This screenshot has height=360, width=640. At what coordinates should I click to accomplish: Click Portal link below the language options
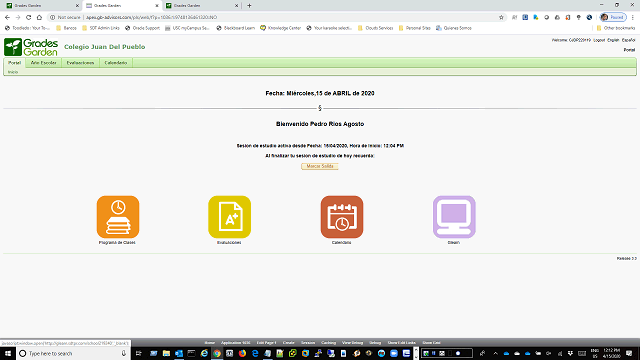pos(629,50)
